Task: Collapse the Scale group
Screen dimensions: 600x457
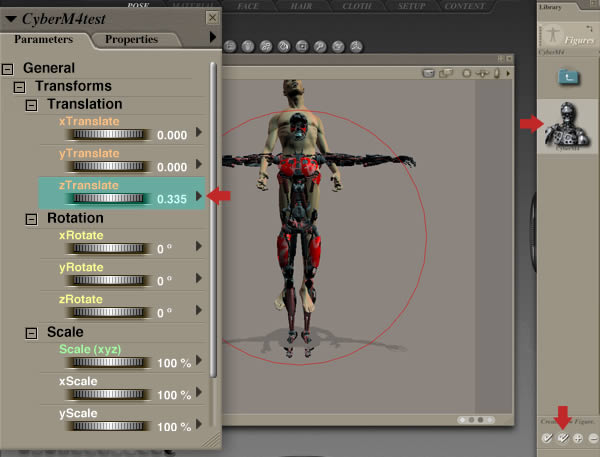Action: pyautogui.click(x=31, y=333)
